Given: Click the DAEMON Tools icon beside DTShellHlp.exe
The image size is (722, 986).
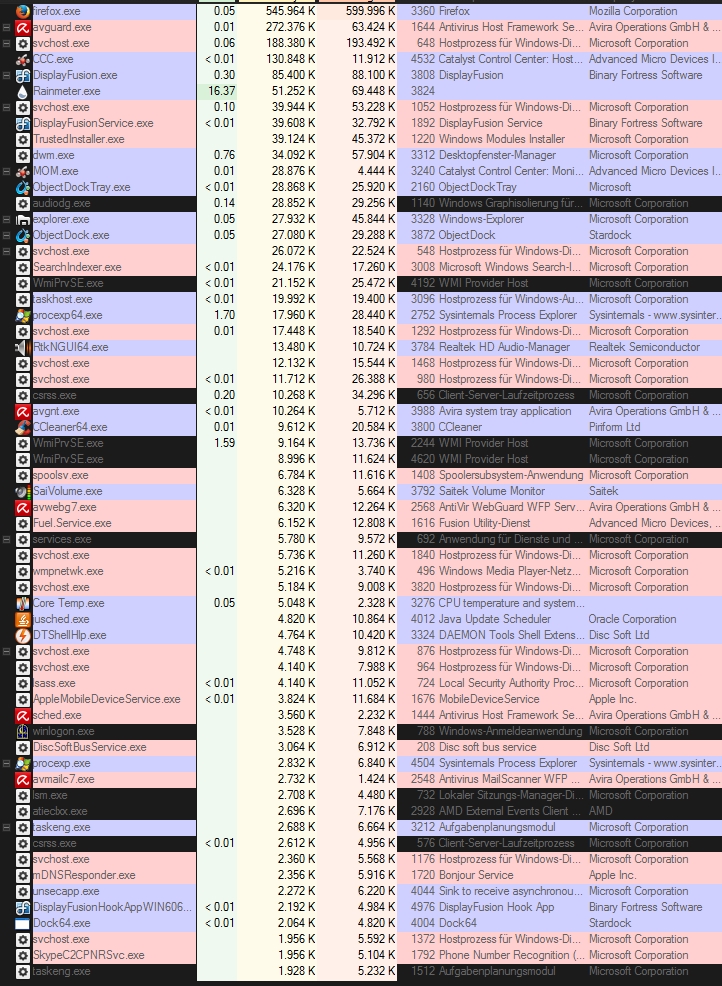Looking at the screenshot, I should (x=23, y=635).
